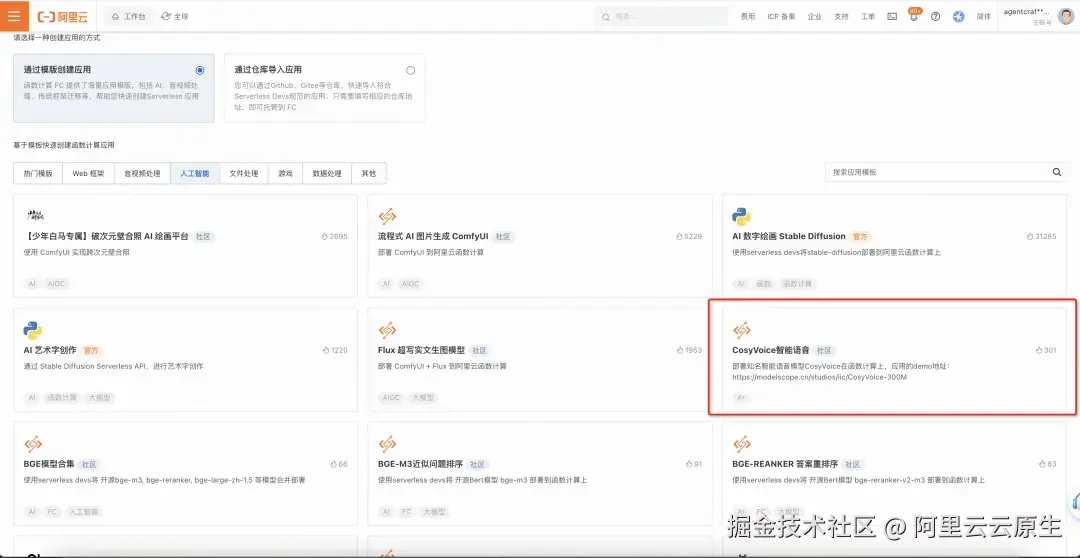The height and width of the screenshot is (558, 1080).
Task: Open 流程式 AI 图片生成 ComfyUI template
Action: 433,236
